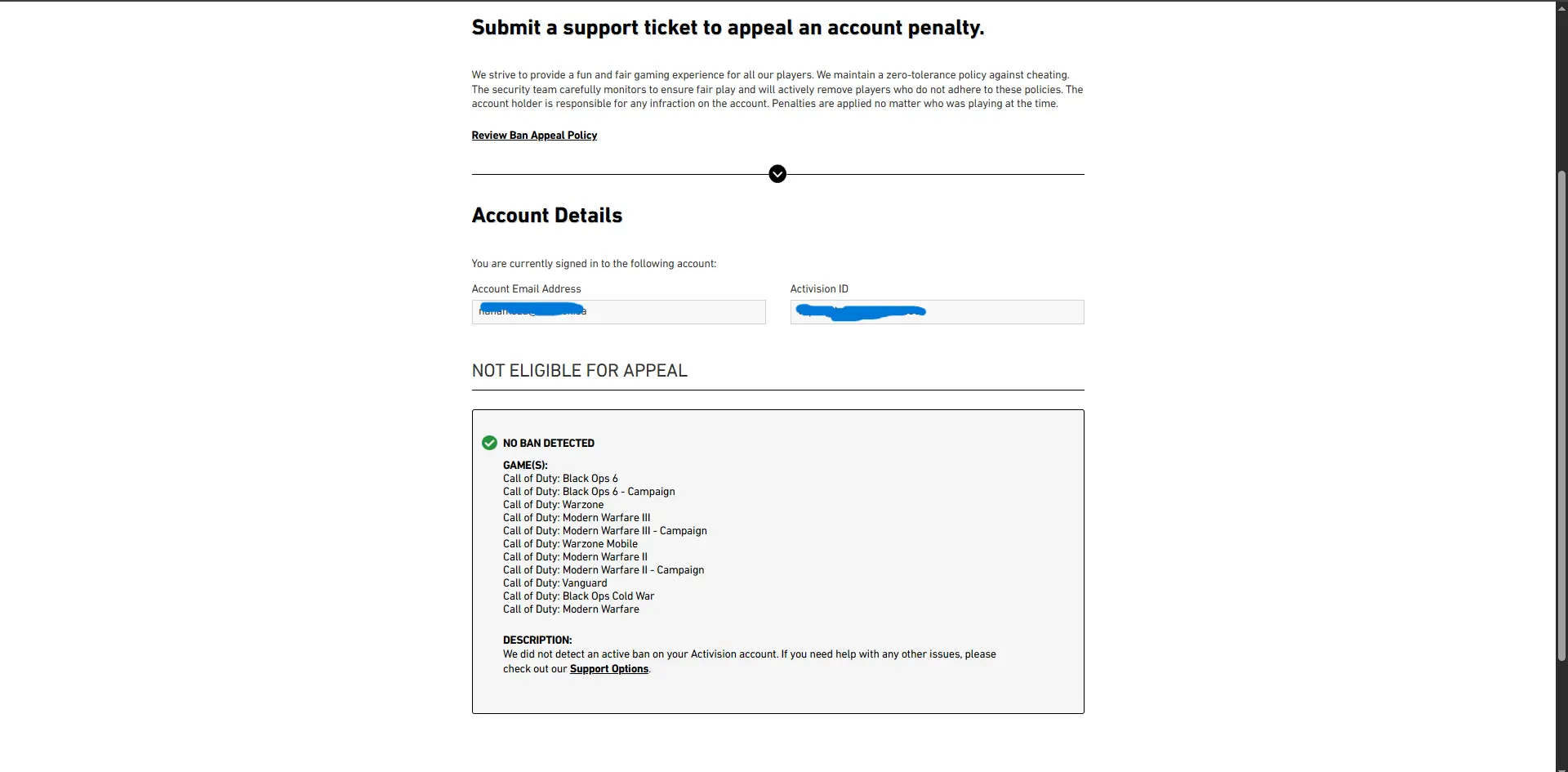Click the NO BAN DETECTED status label

(x=549, y=444)
